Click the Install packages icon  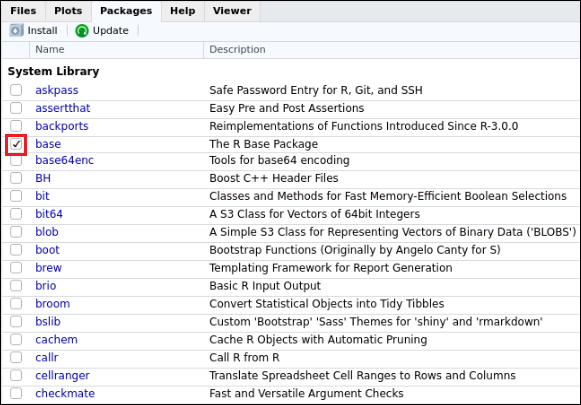[x=16, y=30]
